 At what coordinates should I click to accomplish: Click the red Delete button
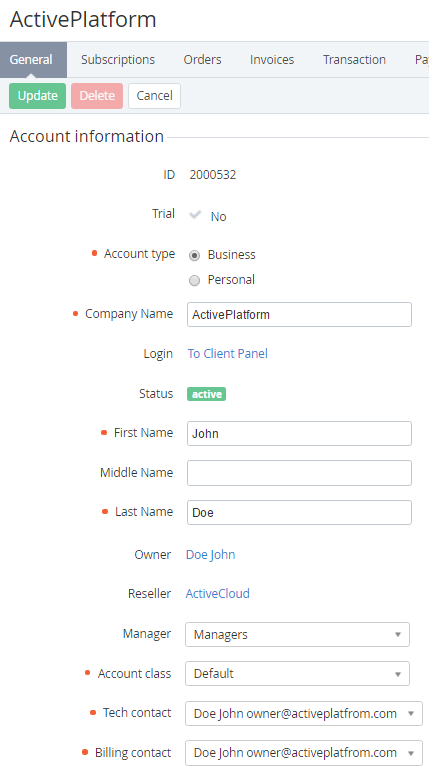click(x=97, y=95)
